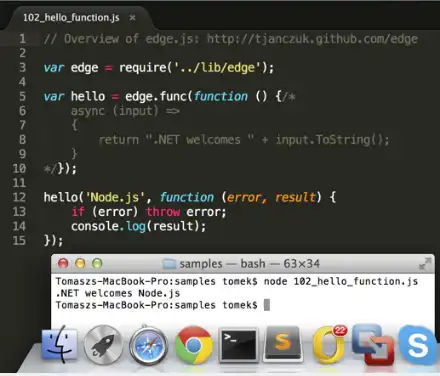Screen dimensions: 440x376
Task: Minimize the samples bash terminal window
Action: [x=80, y=263]
